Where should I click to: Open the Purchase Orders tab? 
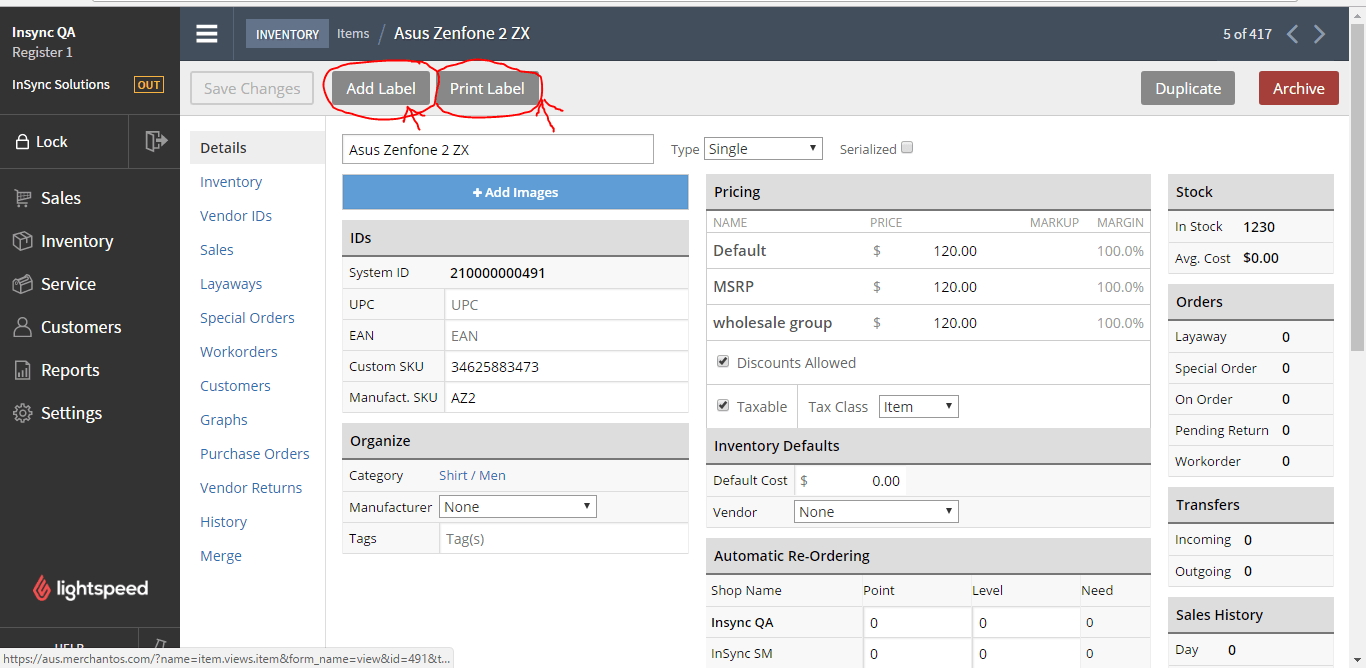coord(254,454)
